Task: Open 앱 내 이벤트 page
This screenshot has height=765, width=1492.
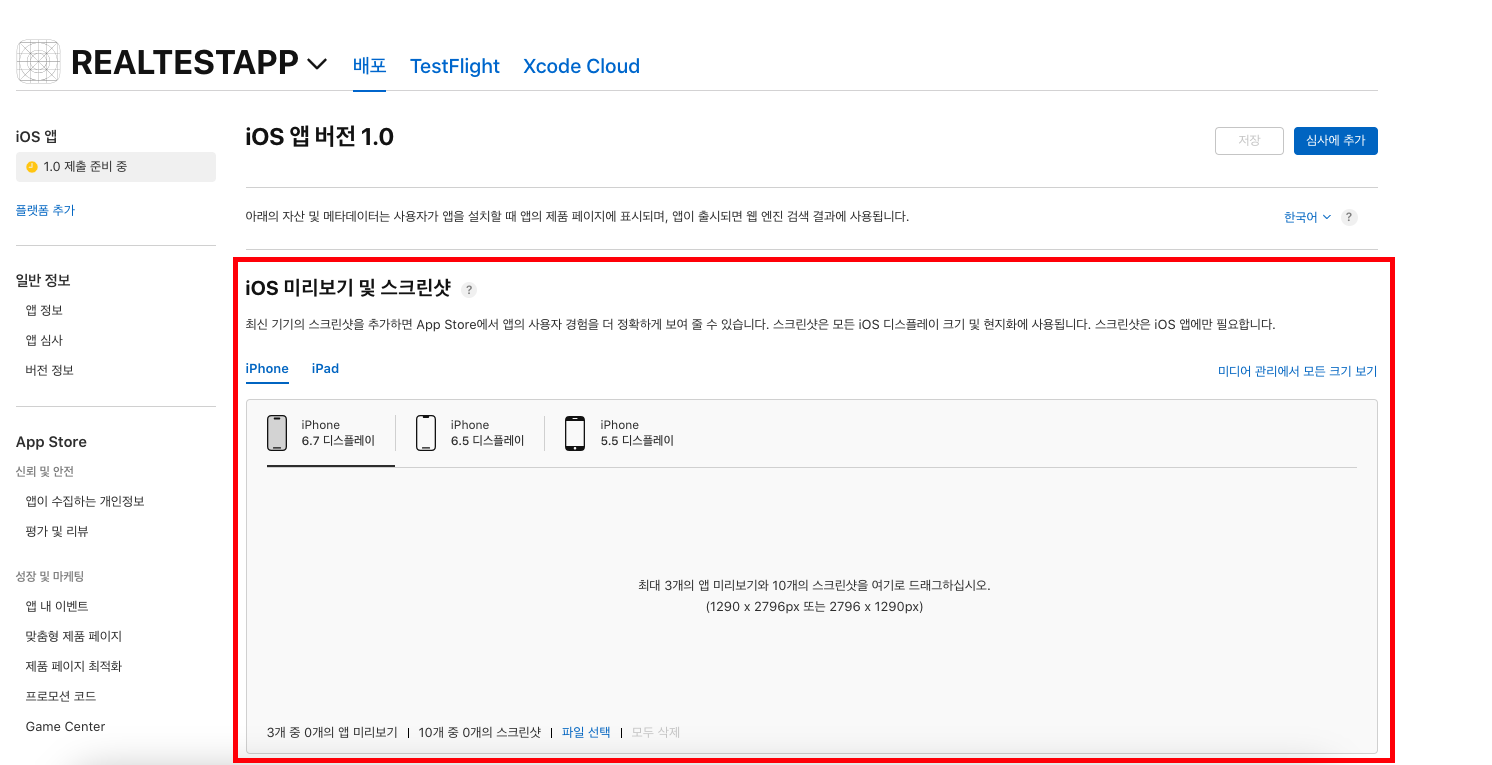Action: pos(57,606)
